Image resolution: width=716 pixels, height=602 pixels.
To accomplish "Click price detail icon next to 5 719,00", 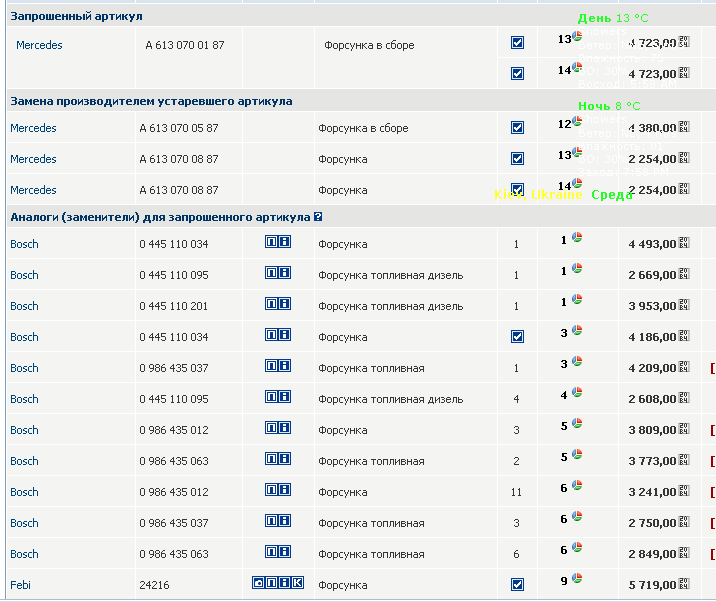I will pyautogui.click(x=684, y=585).
